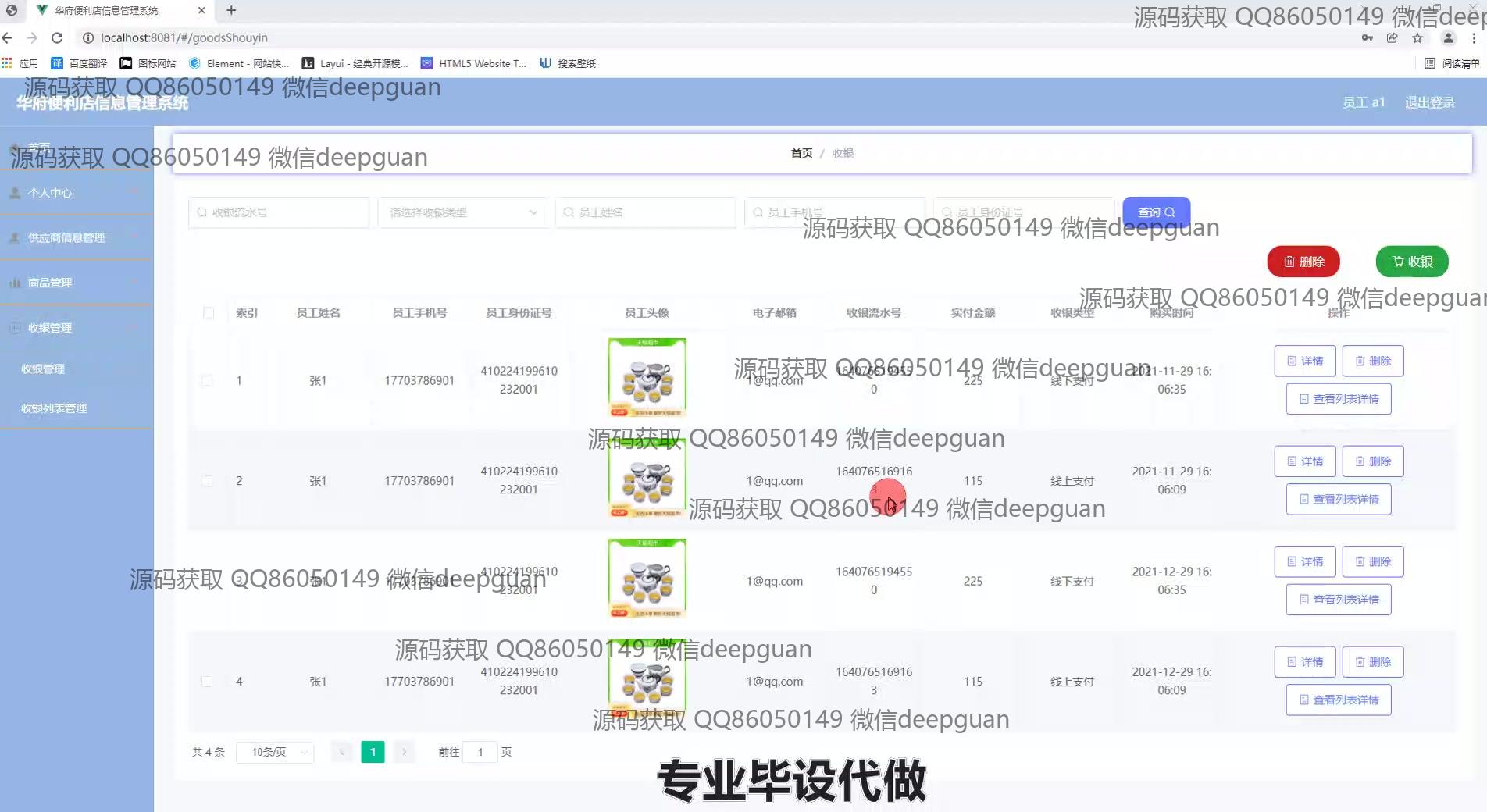
Task: Bookmark this page with the star icon
Action: coord(1417,37)
